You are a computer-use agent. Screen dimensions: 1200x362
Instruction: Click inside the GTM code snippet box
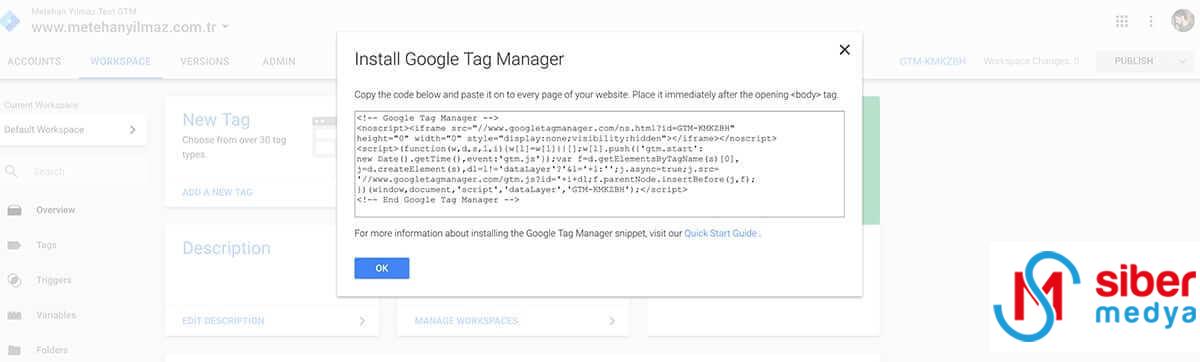pyautogui.click(x=599, y=163)
